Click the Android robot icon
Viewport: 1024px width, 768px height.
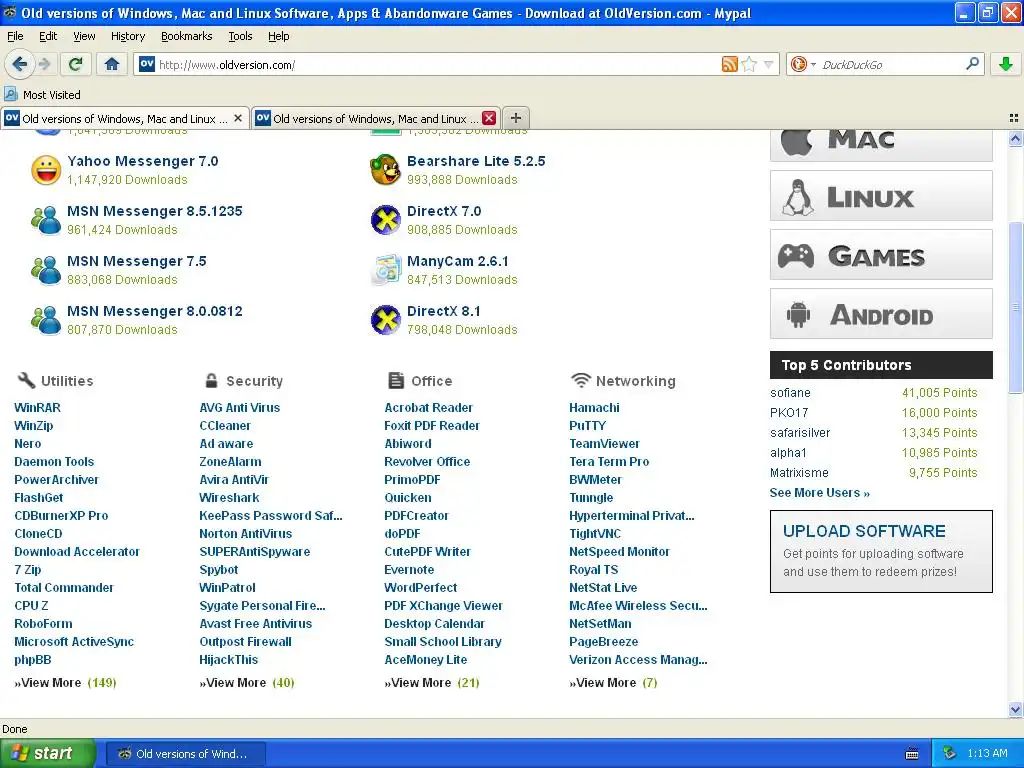[x=798, y=314]
